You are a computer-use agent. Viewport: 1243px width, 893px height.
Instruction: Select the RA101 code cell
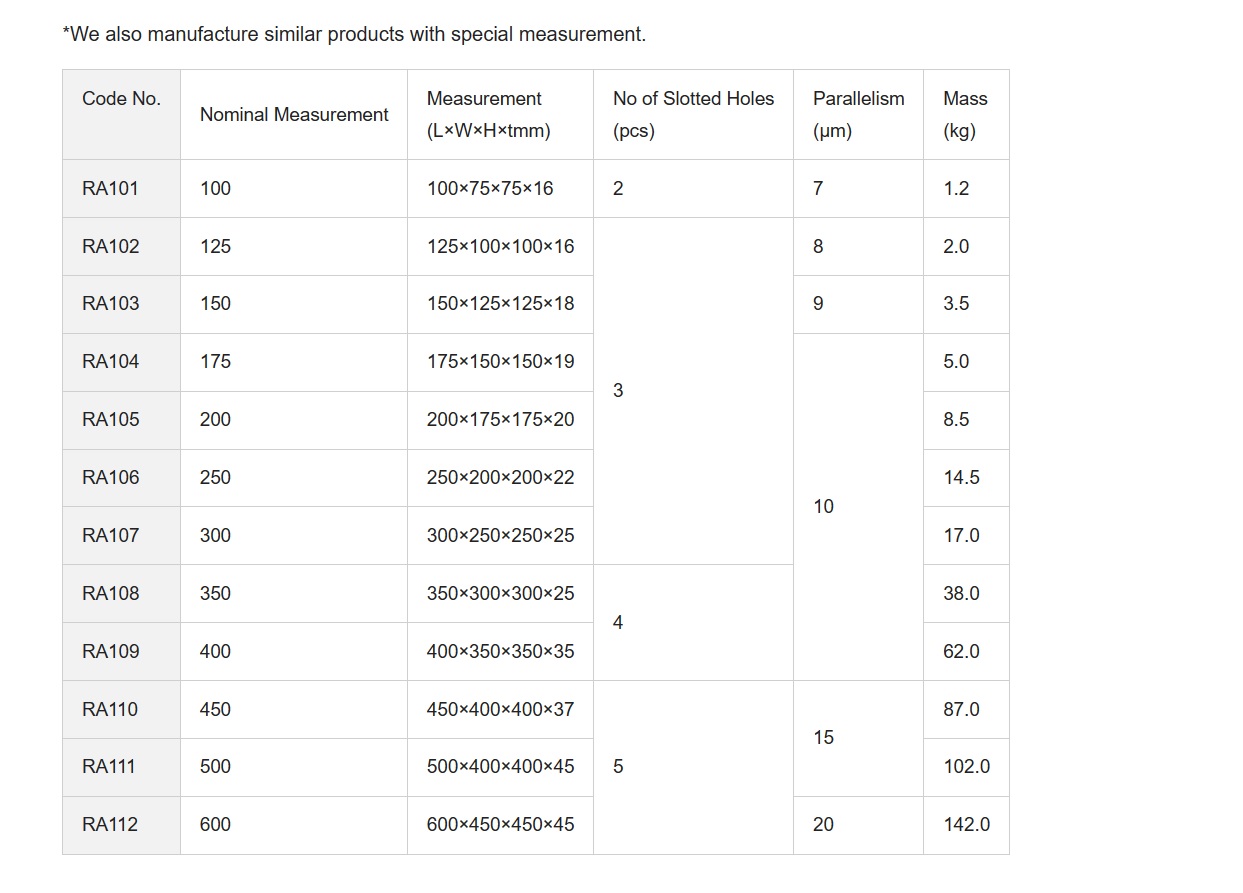(121, 188)
